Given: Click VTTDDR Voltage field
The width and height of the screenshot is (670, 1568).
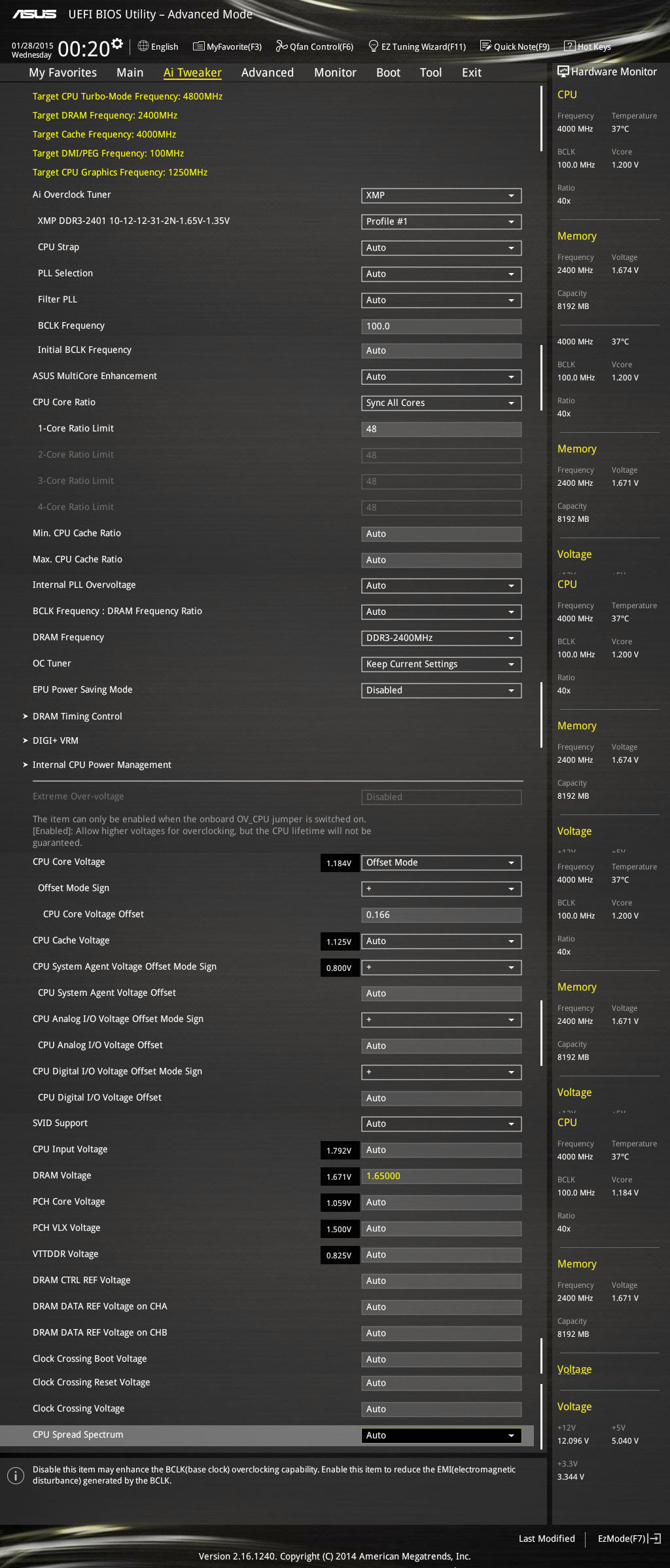Looking at the screenshot, I should 442,1255.
